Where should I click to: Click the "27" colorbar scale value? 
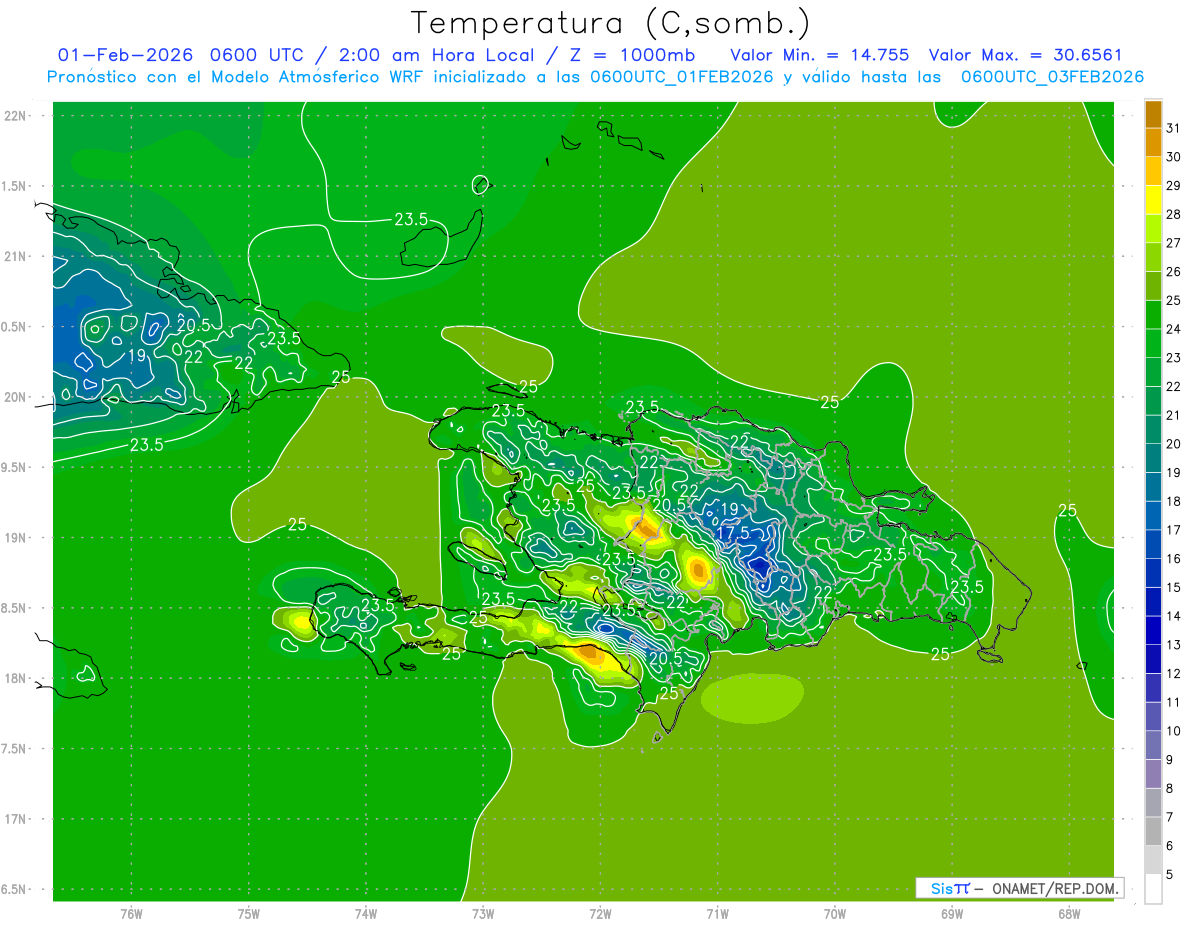1173,243
